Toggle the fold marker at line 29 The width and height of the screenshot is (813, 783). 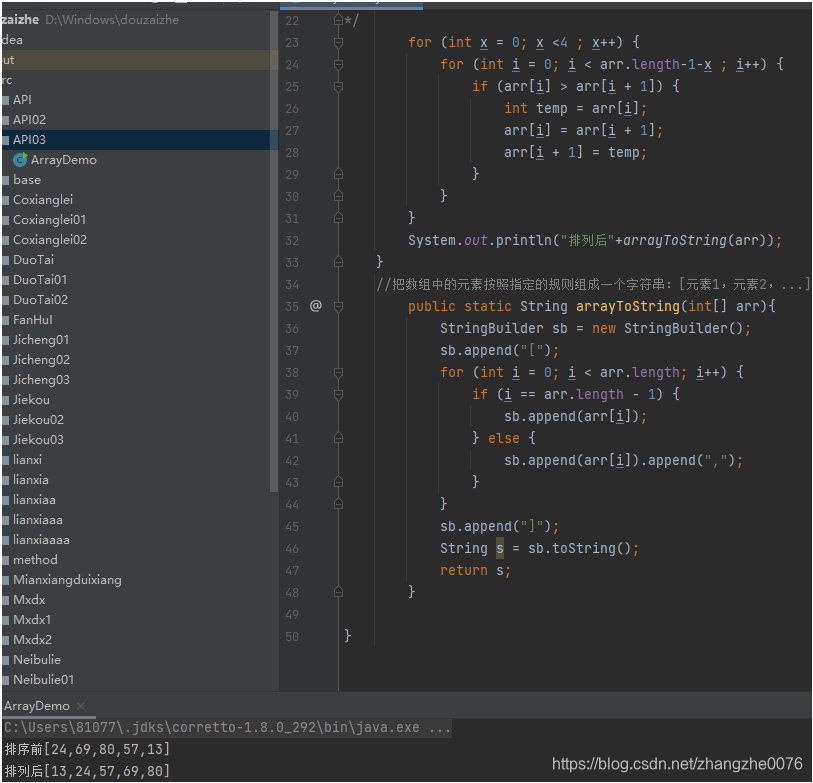tap(336, 174)
